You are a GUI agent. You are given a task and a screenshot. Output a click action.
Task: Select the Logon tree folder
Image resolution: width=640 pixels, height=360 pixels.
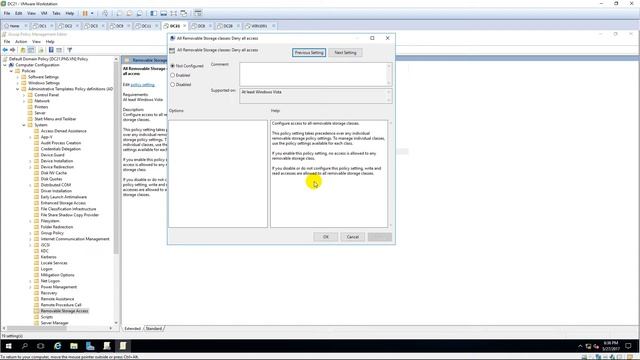(46, 269)
